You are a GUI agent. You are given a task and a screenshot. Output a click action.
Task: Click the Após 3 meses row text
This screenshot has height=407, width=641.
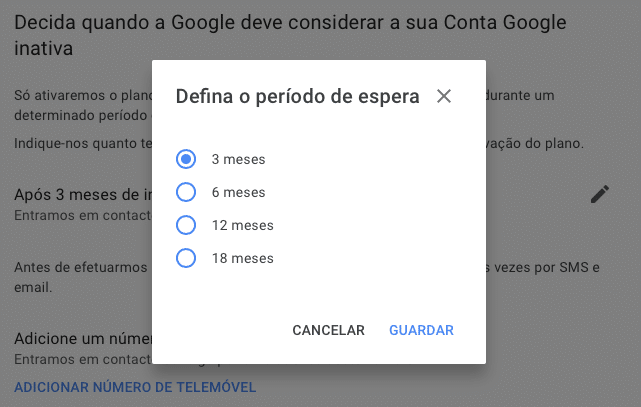point(82,194)
